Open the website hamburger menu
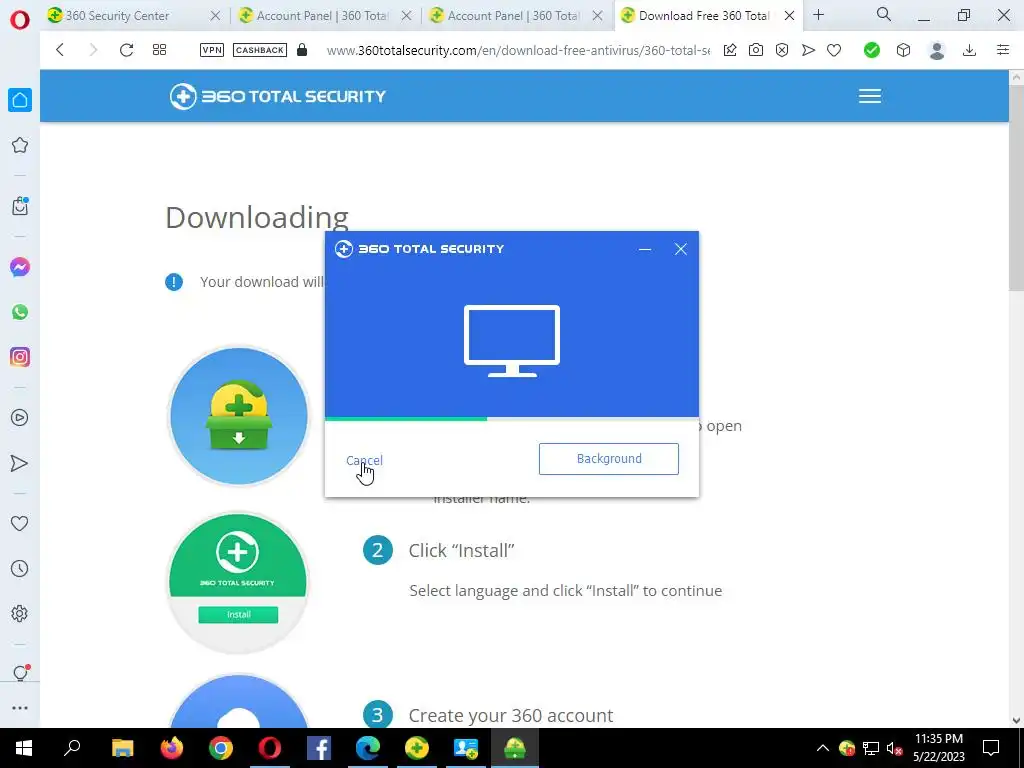This screenshot has height=768, width=1024. pyautogui.click(x=870, y=96)
